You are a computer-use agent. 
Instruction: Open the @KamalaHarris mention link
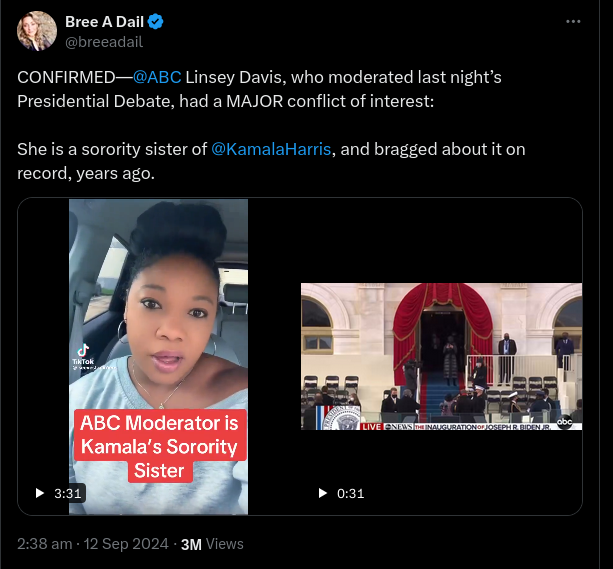tap(271, 149)
